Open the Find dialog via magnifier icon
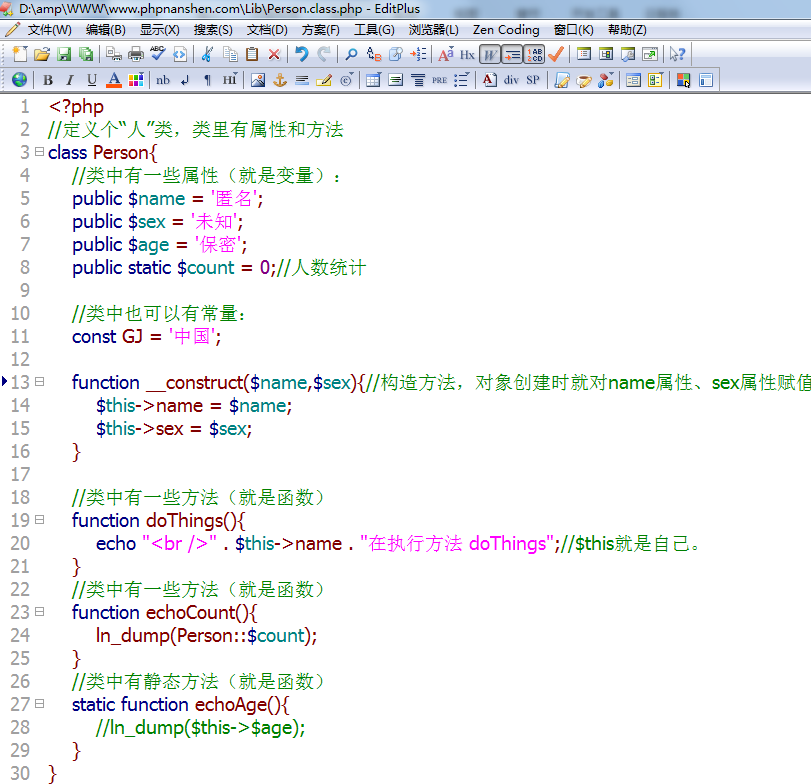 pyautogui.click(x=352, y=54)
